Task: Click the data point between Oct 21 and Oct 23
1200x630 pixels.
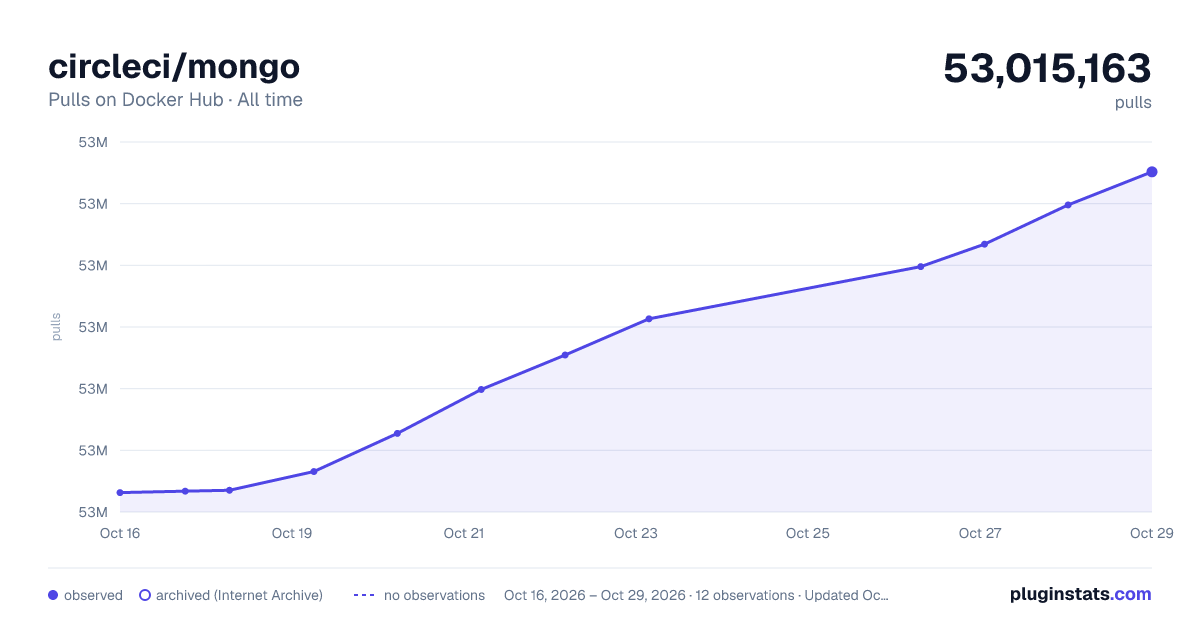Action: [x=565, y=355]
